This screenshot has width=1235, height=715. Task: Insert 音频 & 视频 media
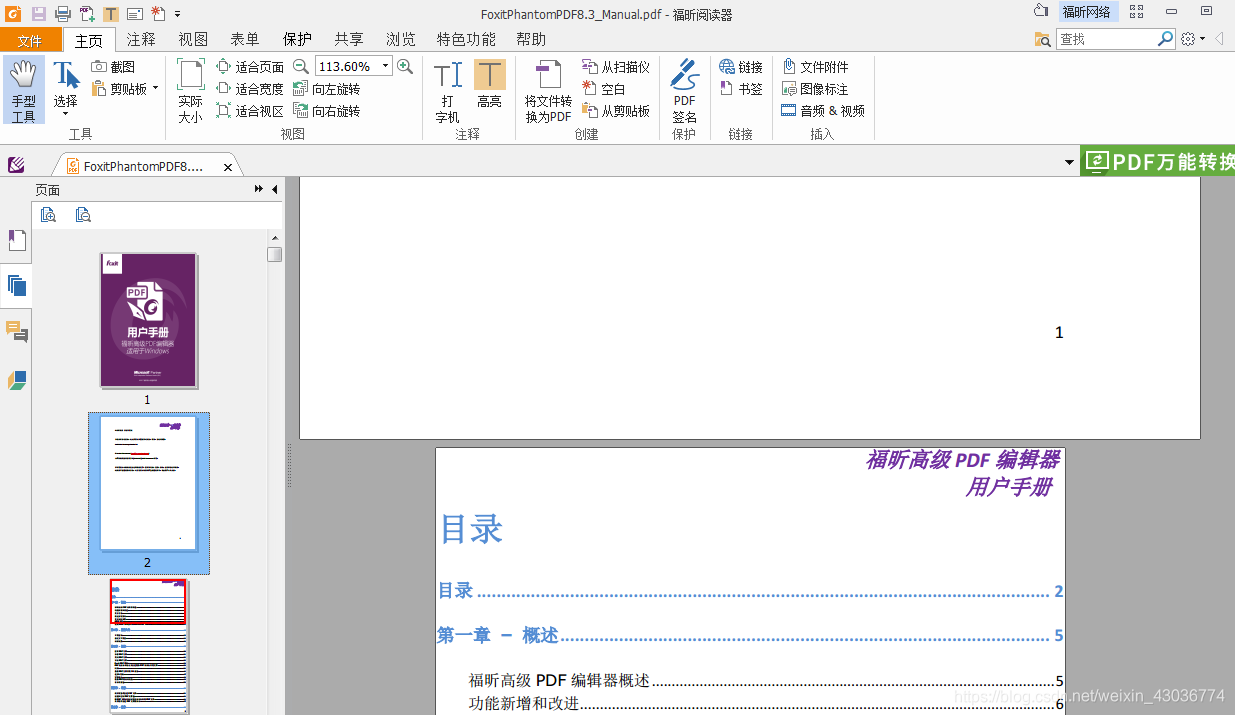coord(823,111)
